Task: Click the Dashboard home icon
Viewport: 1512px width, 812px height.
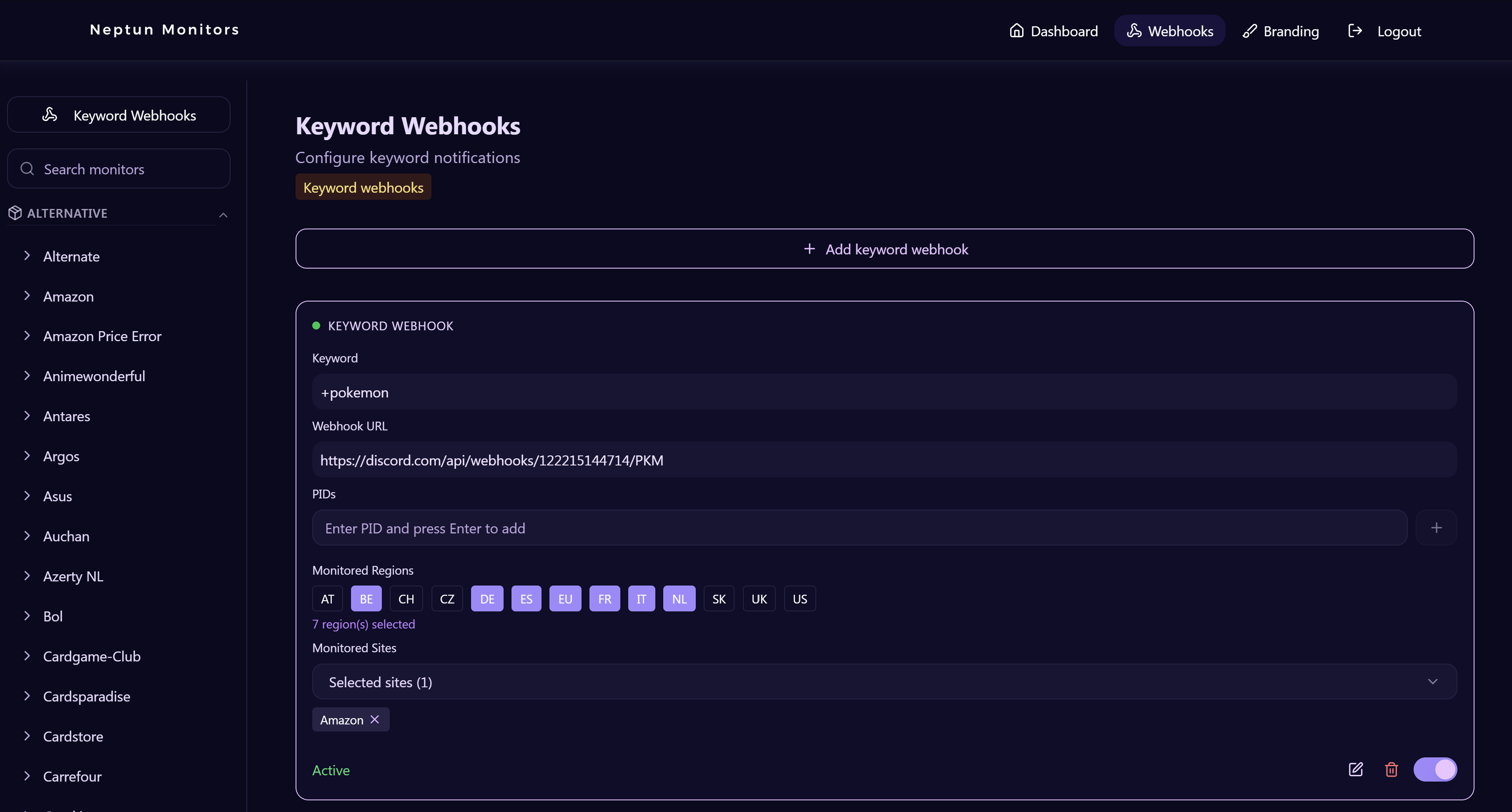Action: tap(1016, 30)
